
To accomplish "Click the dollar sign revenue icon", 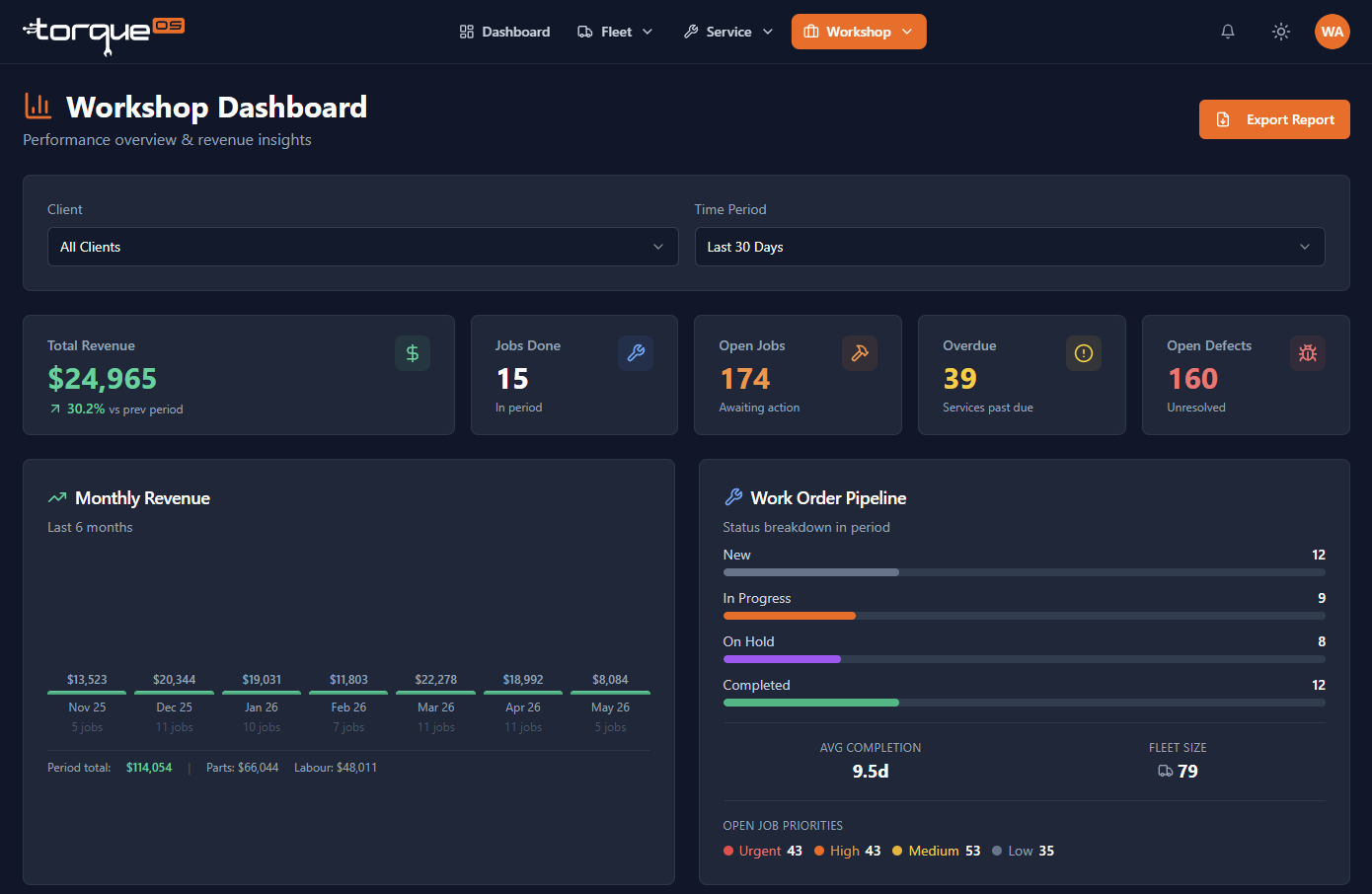I will [413, 353].
